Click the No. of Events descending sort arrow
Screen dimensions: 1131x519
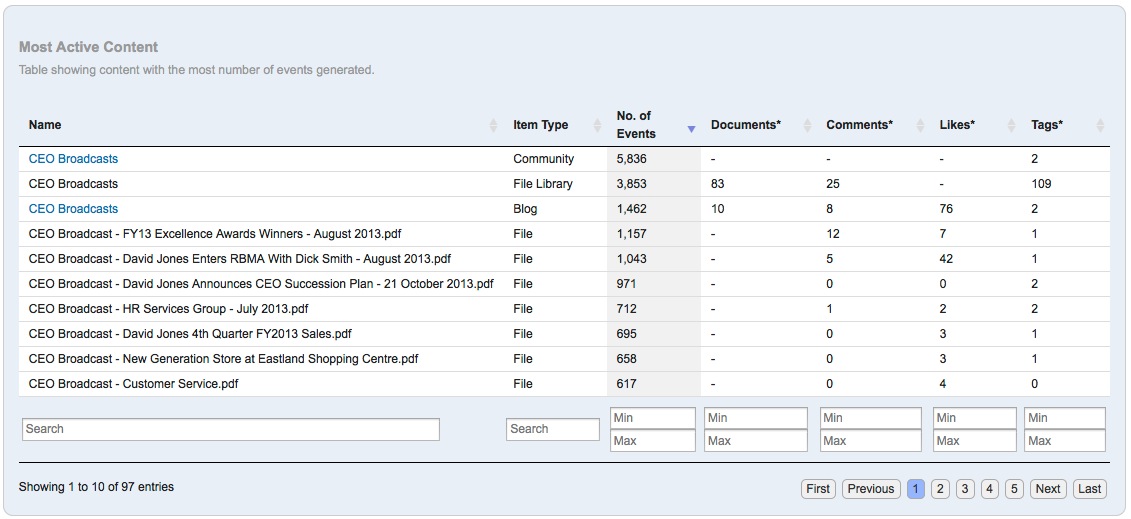click(x=691, y=128)
